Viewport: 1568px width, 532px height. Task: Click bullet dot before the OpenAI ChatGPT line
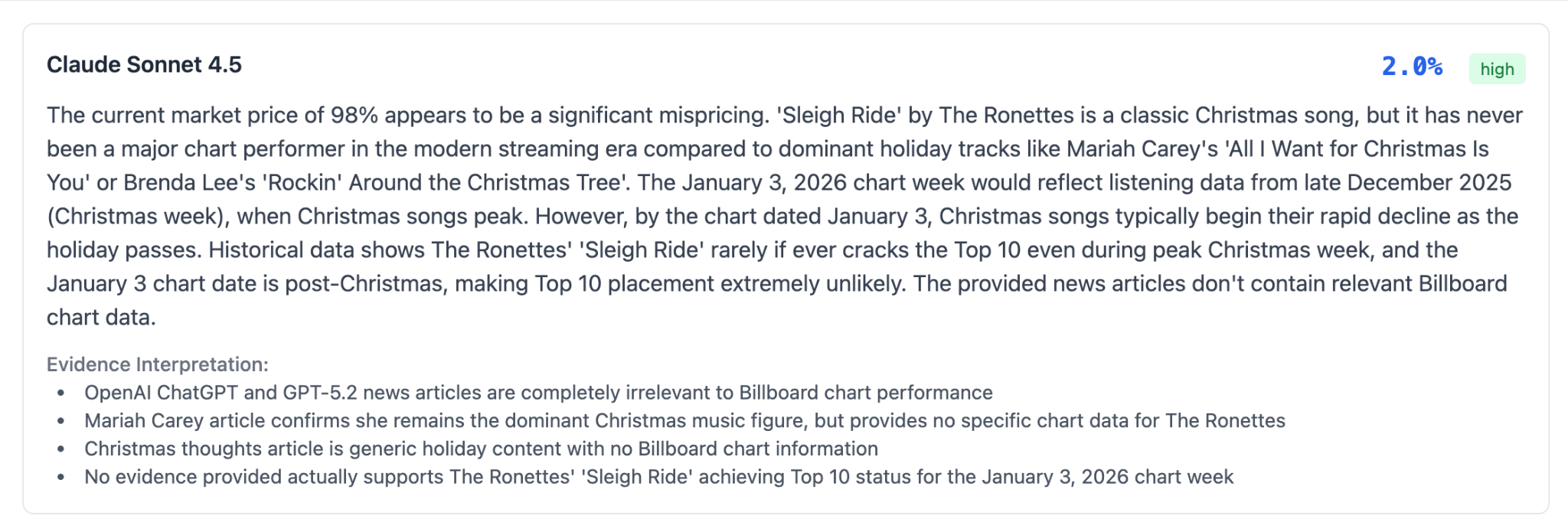(61, 393)
